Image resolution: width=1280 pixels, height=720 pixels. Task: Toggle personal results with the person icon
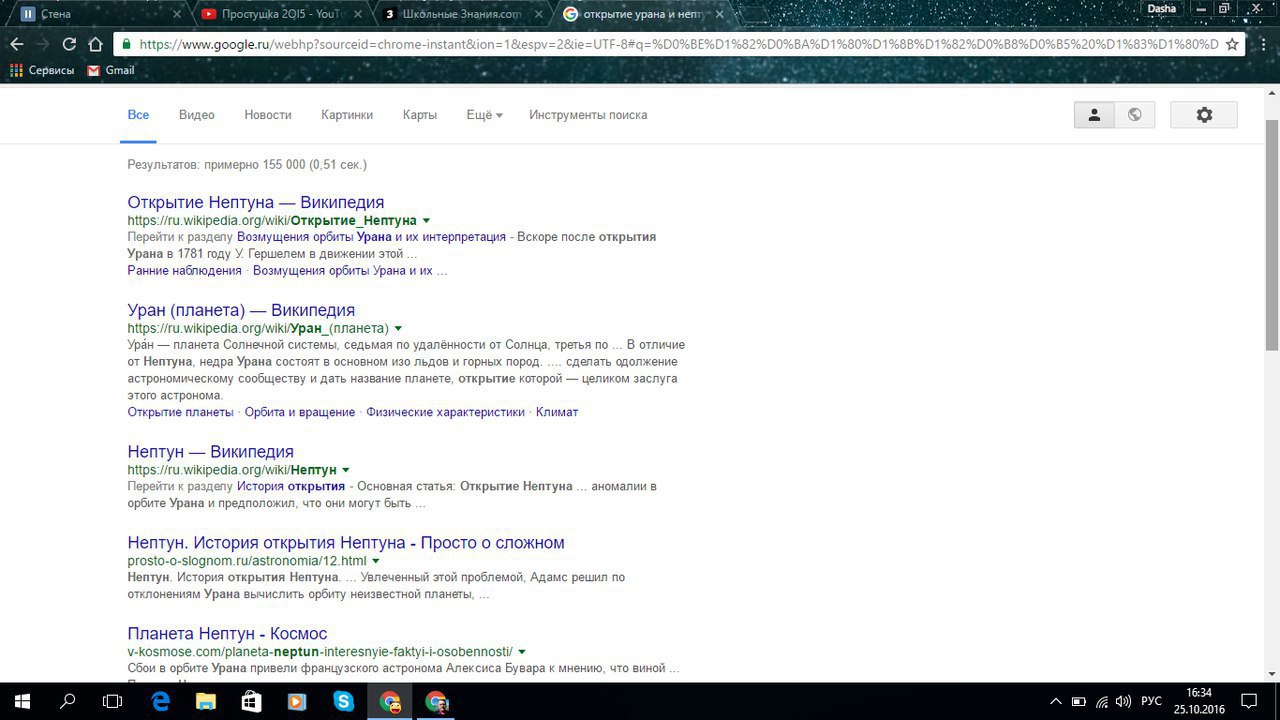pos(1094,115)
